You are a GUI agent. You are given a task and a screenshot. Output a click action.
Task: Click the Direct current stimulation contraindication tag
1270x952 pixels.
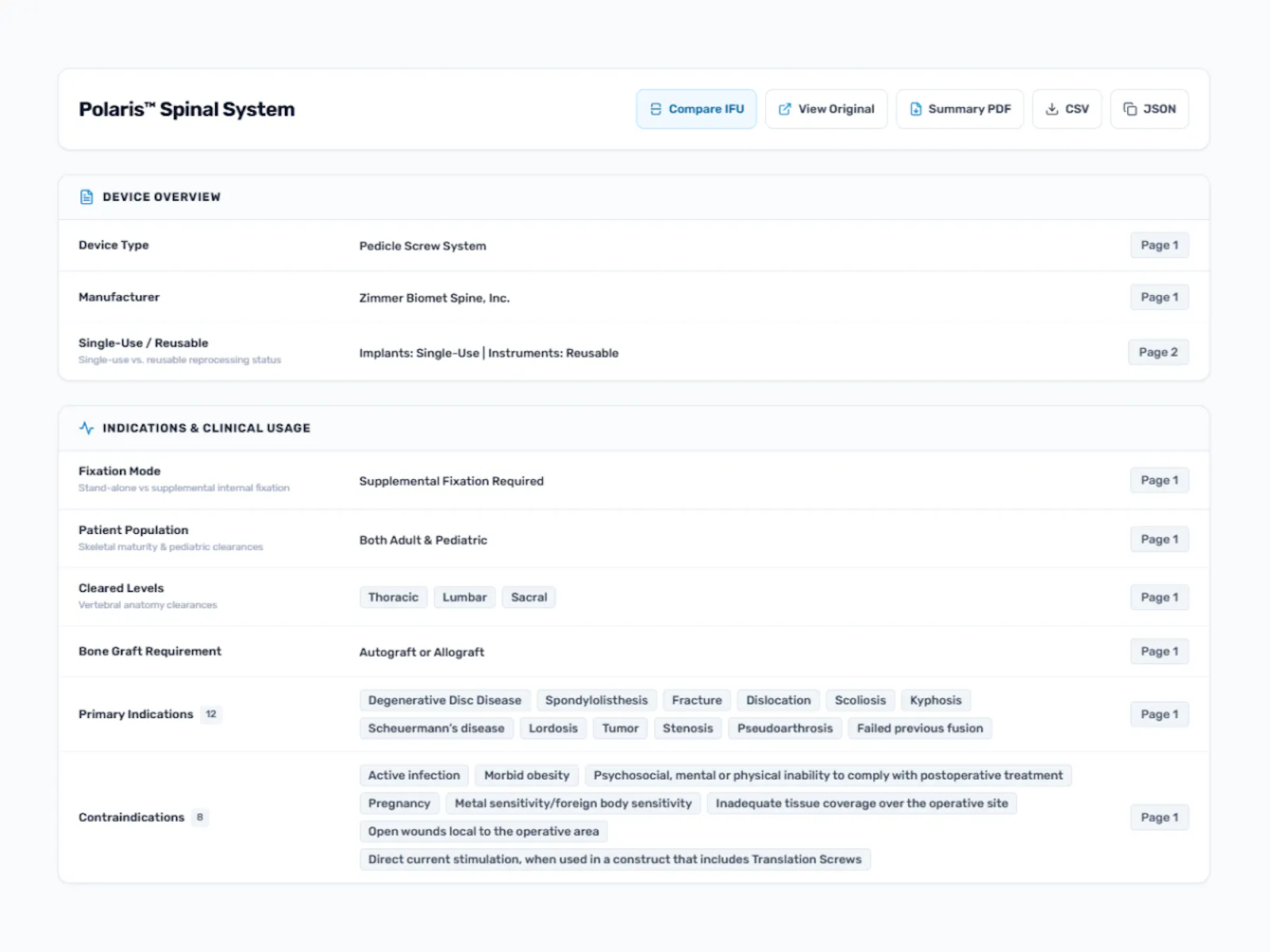click(x=615, y=859)
